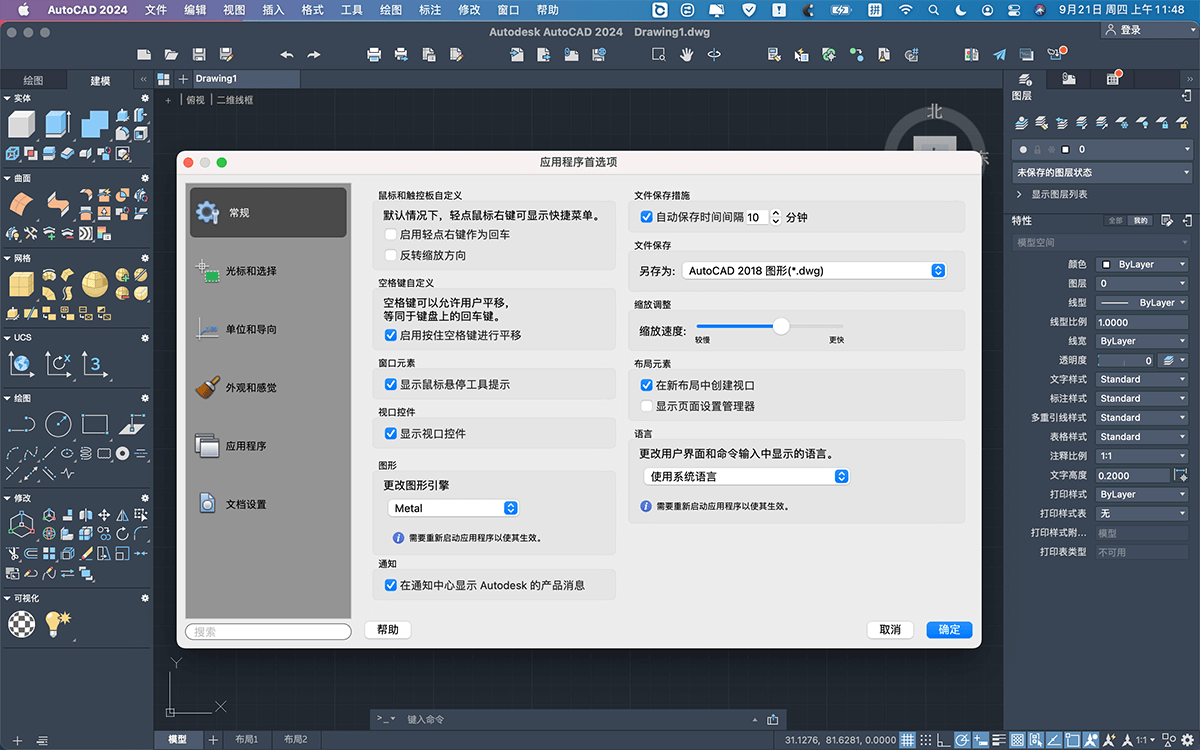1200x750 pixels.
Task: Select the Mesh Box tool in 网格 panel
Action: 21,284
